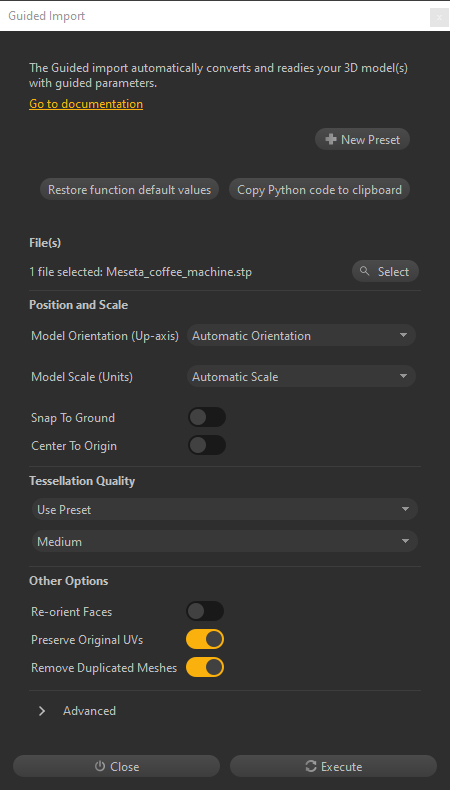This screenshot has width=450, height=790.
Task: Enable Re-orient Faces toggle
Action: coord(205,611)
